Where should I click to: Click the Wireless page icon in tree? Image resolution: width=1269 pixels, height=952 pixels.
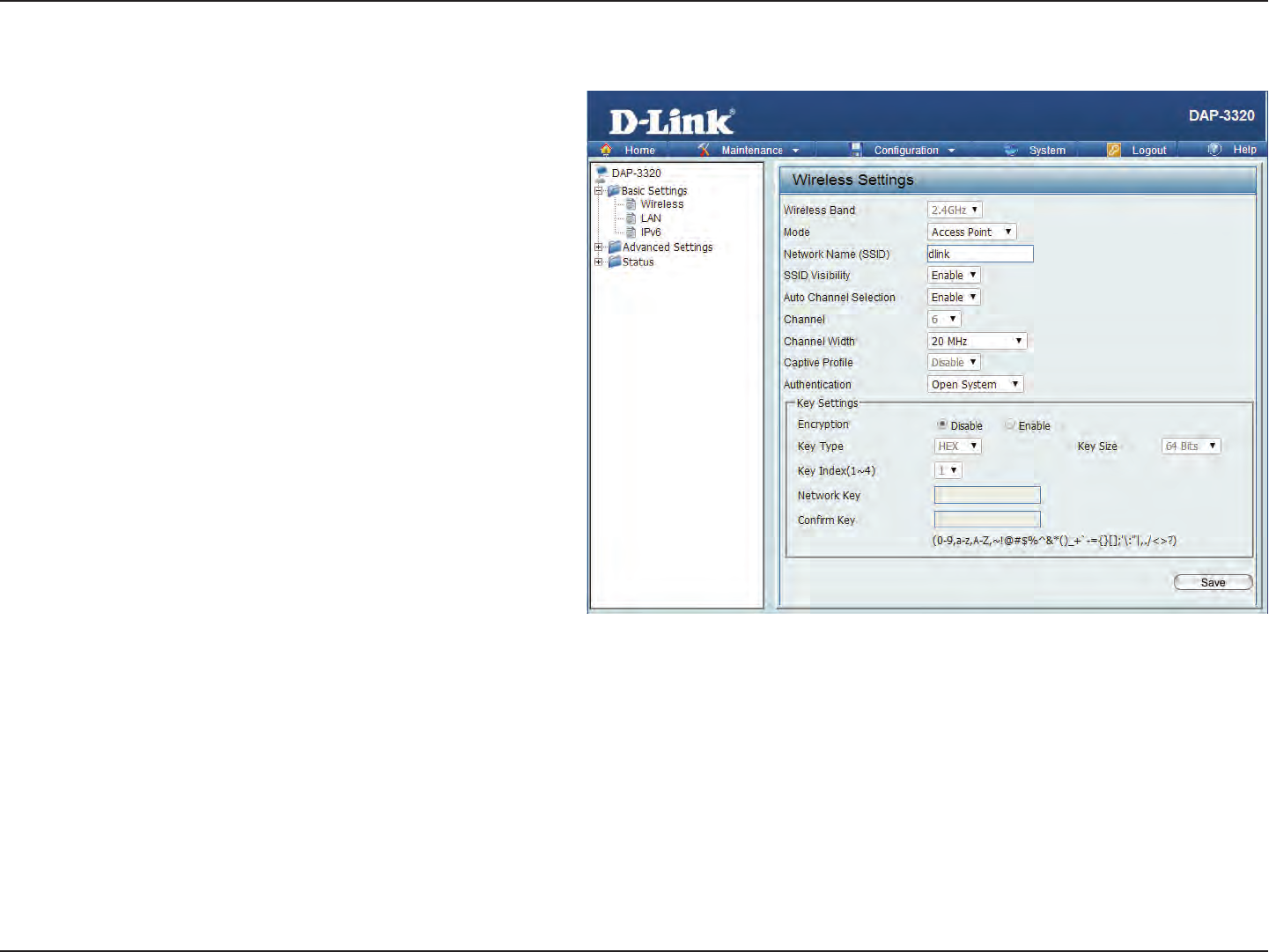point(631,204)
